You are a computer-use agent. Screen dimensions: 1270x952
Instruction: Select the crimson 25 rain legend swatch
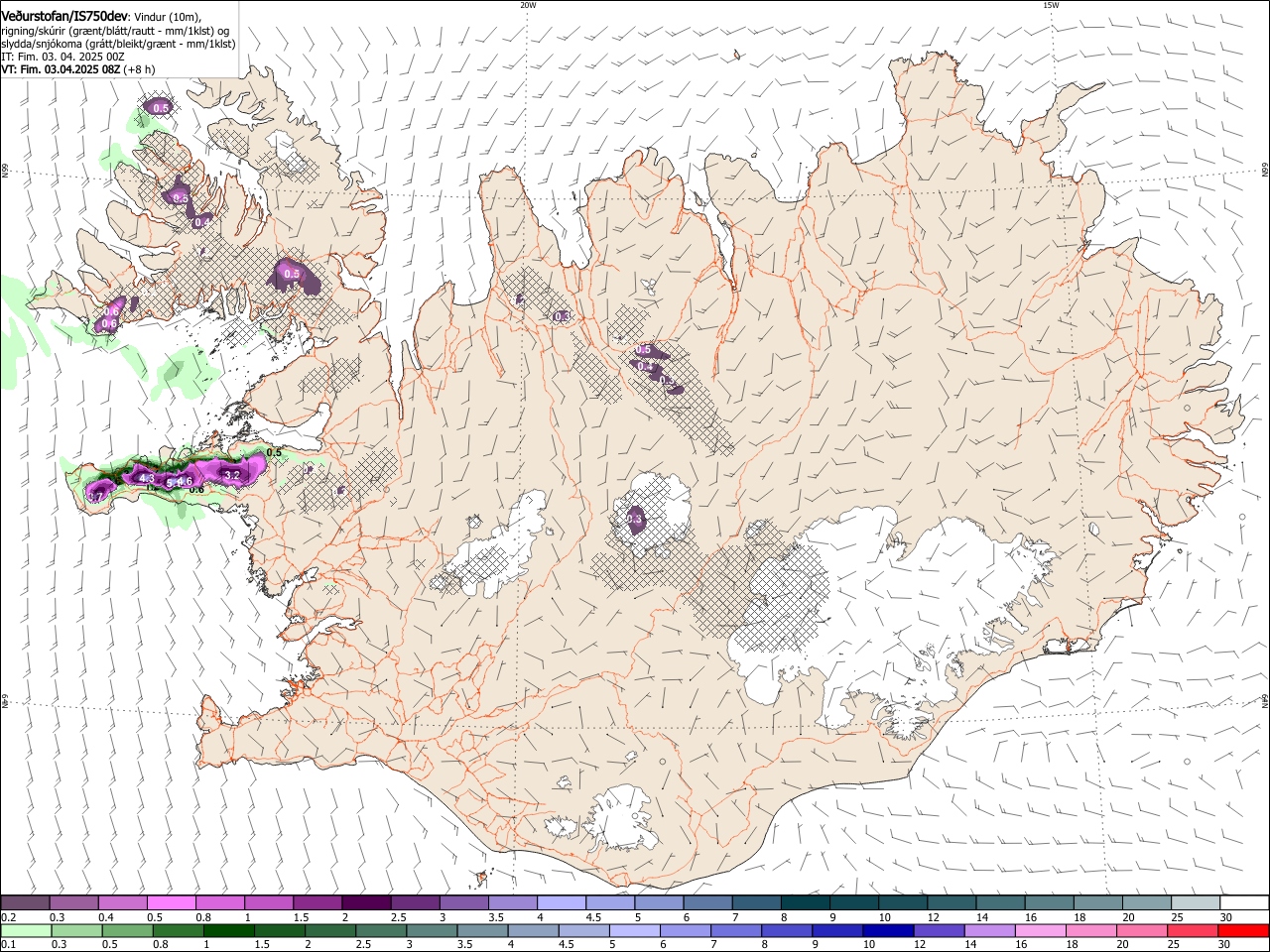pos(1193,930)
